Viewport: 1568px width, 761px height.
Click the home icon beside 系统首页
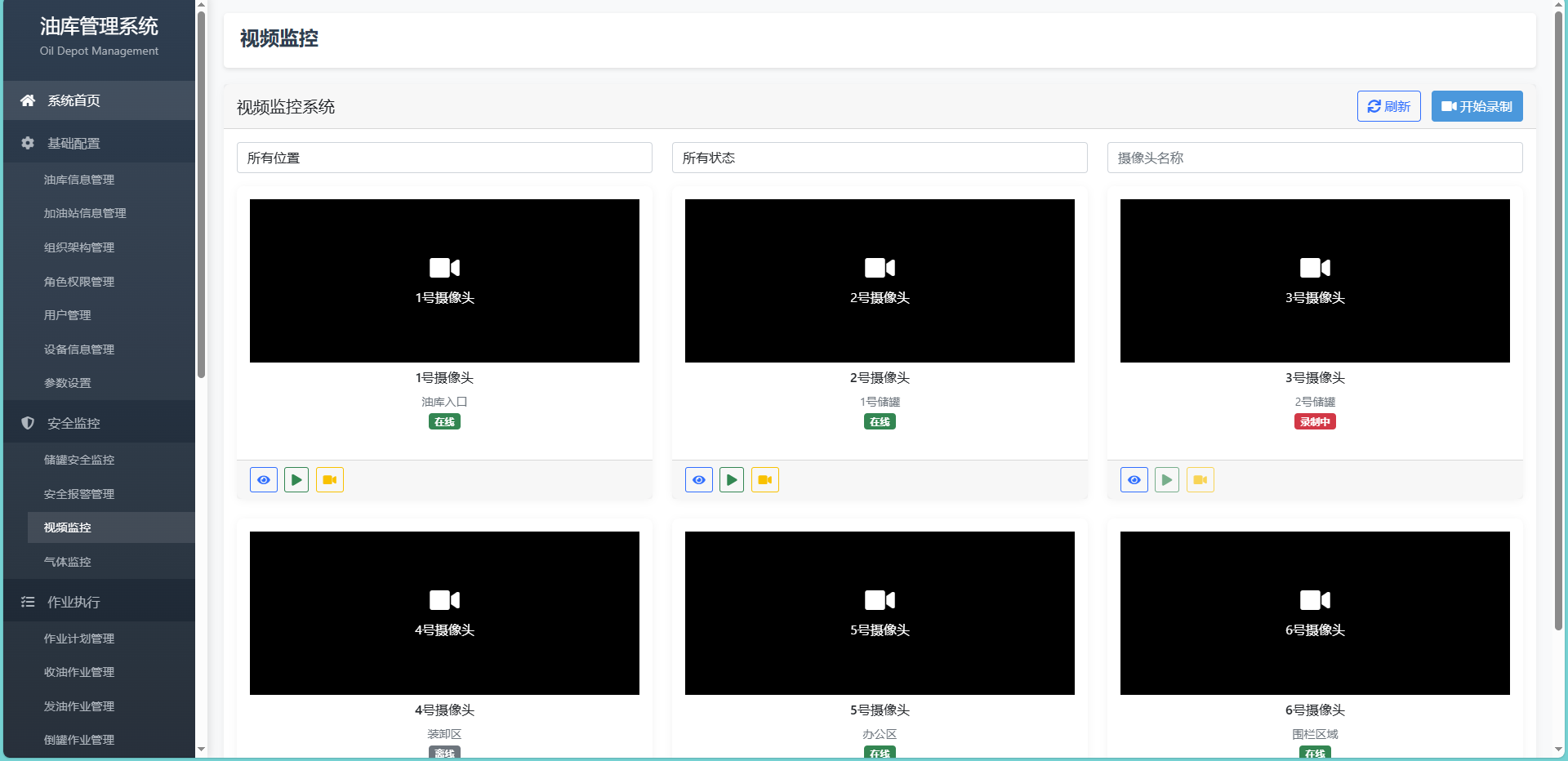(x=28, y=100)
